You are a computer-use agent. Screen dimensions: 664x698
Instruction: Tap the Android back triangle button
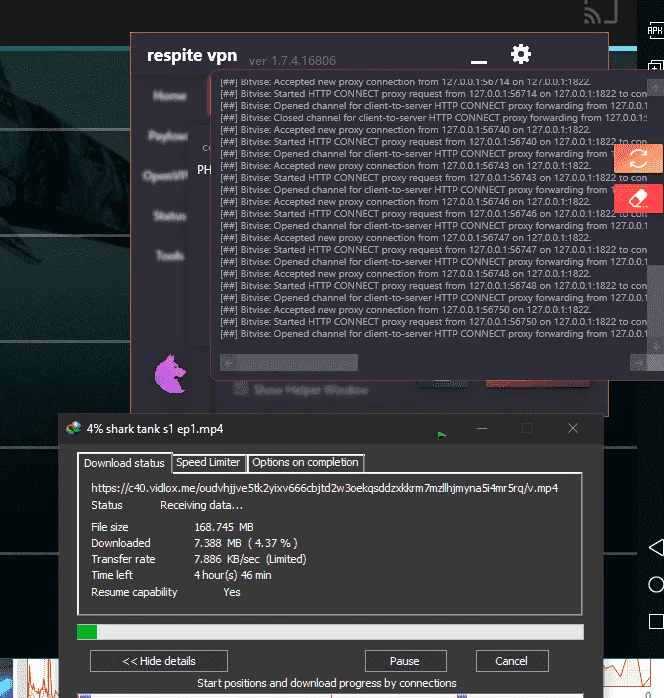(x=656, y=547)
